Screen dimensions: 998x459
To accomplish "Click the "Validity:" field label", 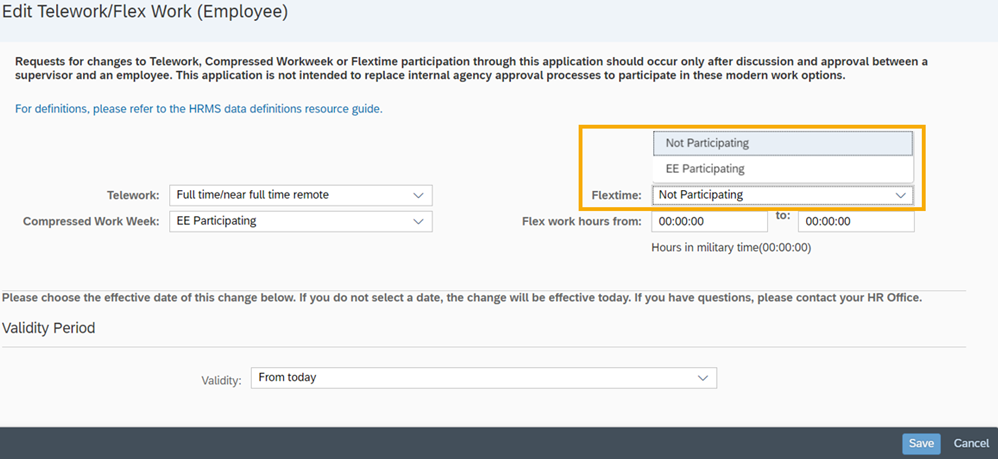I will (221, 380).
